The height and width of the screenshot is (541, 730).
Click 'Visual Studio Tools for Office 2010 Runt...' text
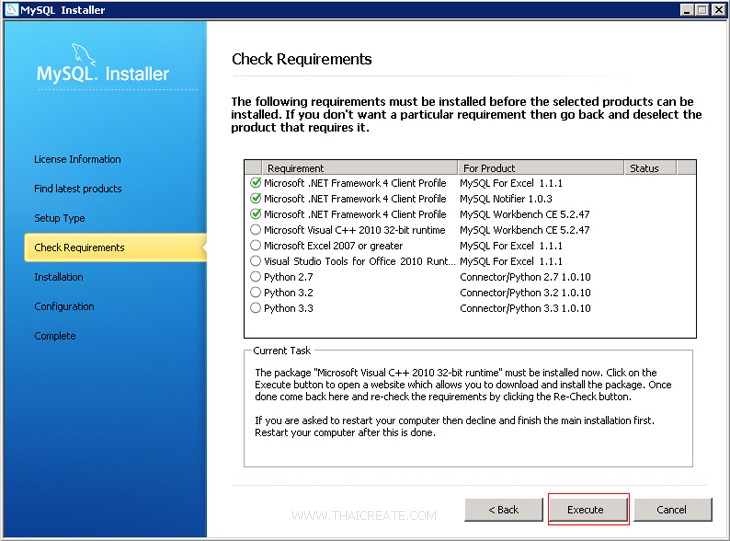(359, 261)
